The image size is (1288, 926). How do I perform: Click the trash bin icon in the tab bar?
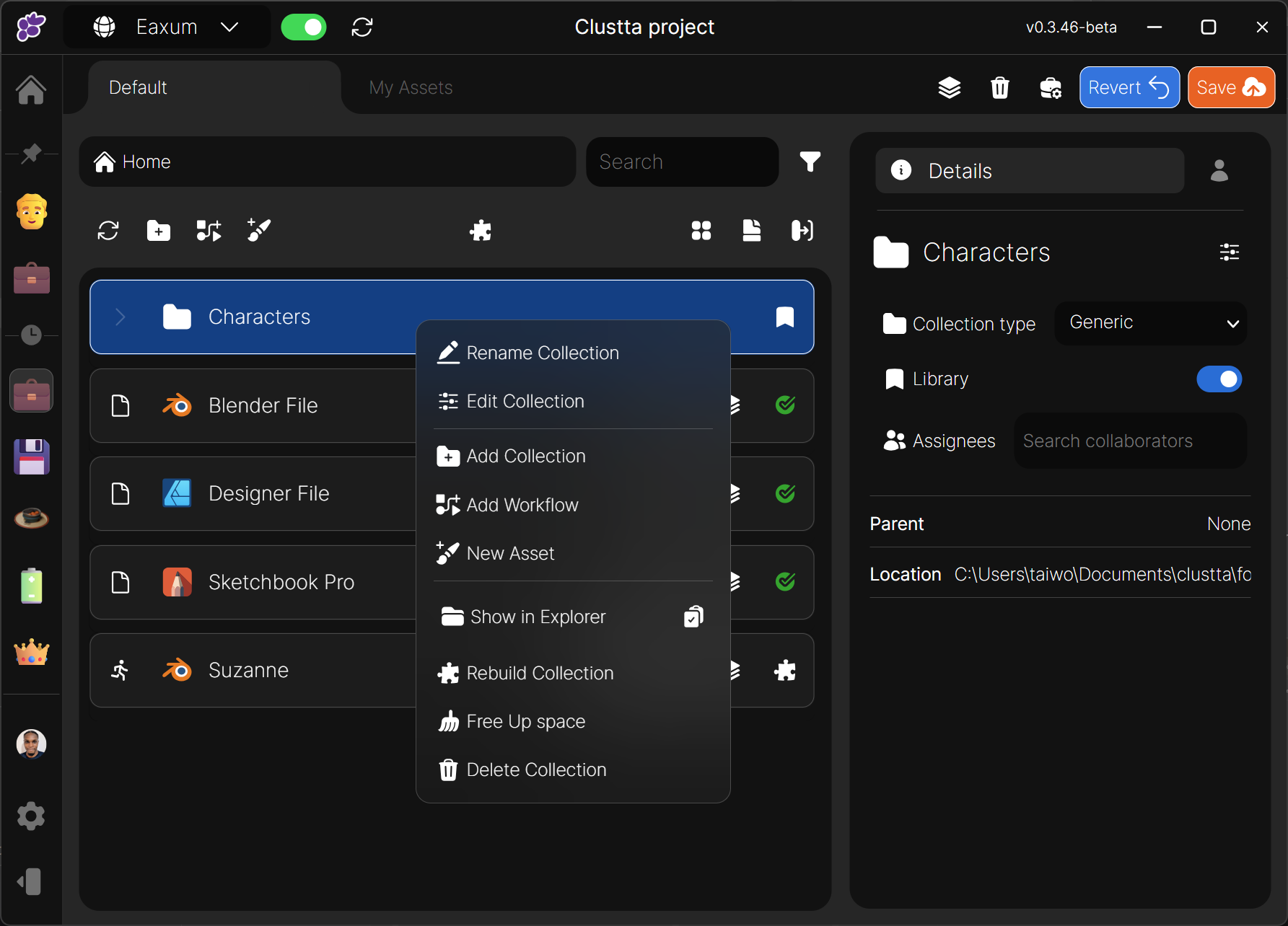(999, 88)
